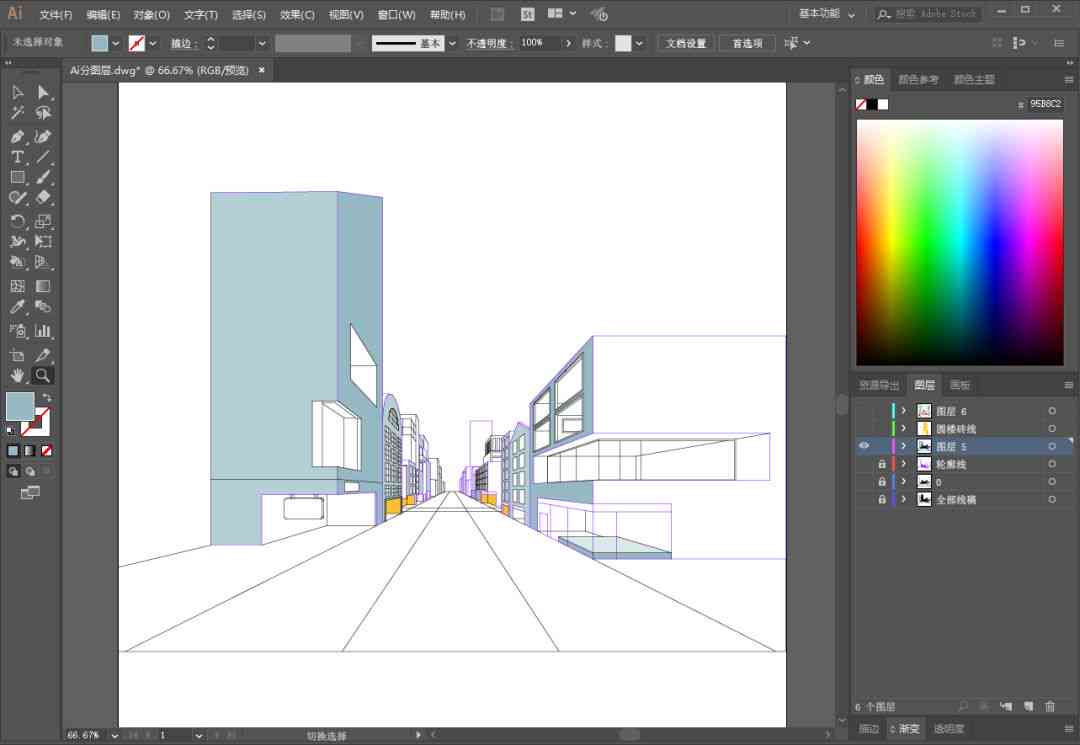
Task: Set fill mode to None in toolbar
Action: click(x=46, y=451)
